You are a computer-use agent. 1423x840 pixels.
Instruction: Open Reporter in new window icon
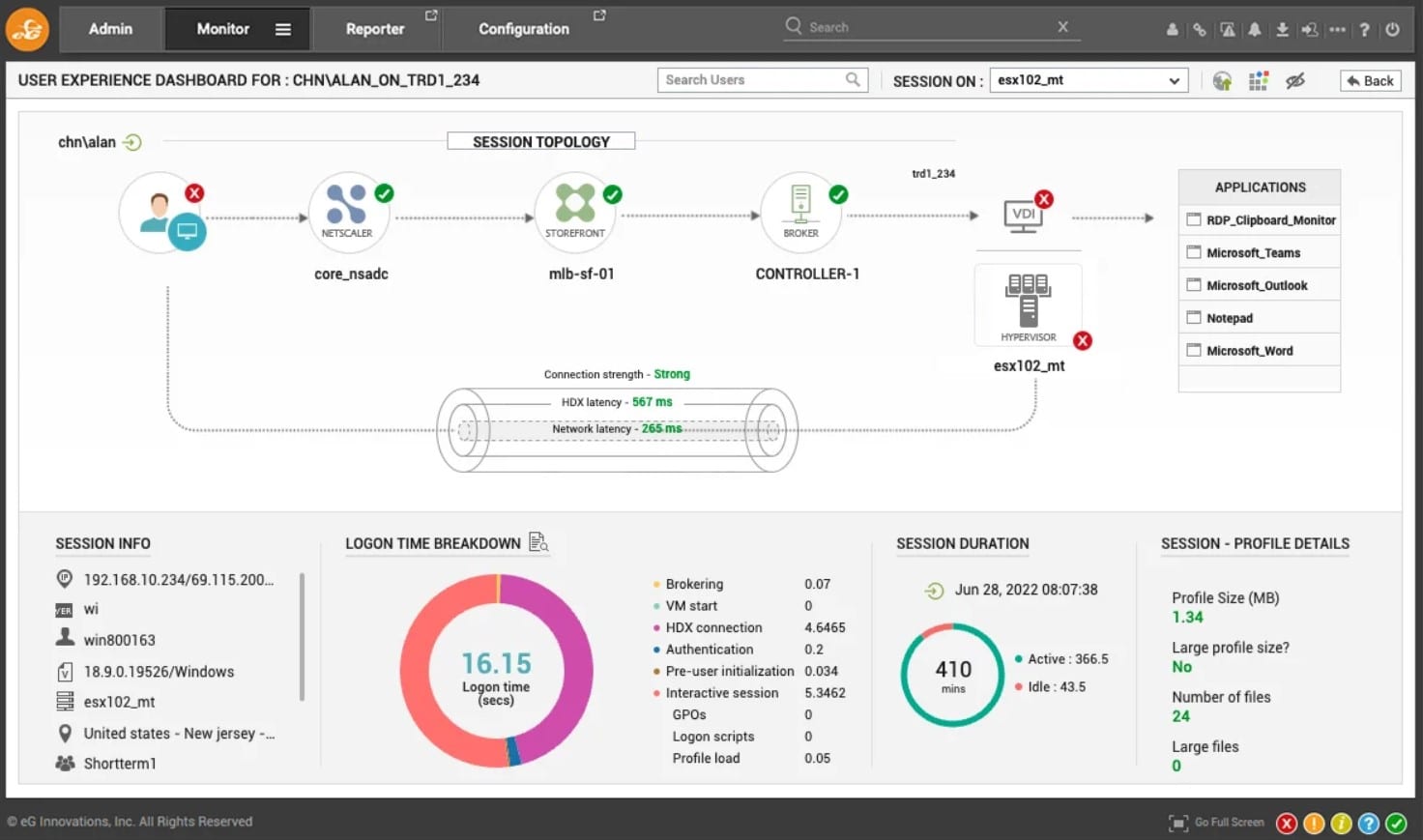(431, 15)
